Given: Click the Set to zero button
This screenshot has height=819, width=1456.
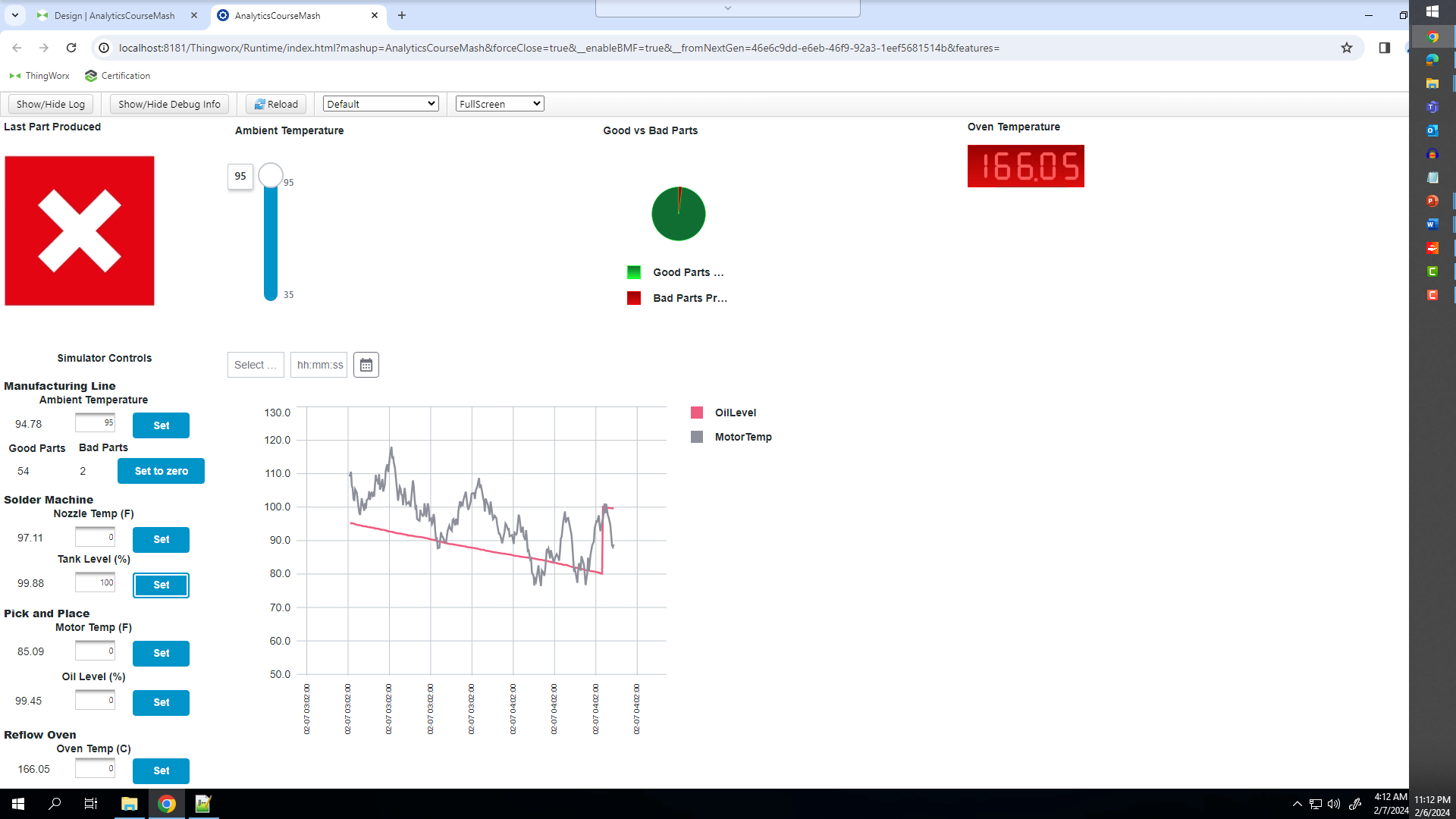Looking at the screenshot, I should click(x=161, y=471).
